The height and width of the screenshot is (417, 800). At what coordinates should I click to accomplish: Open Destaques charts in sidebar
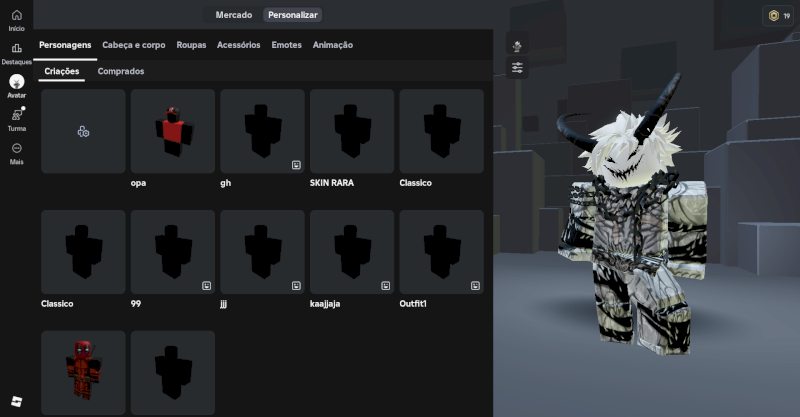click(16, 54)
